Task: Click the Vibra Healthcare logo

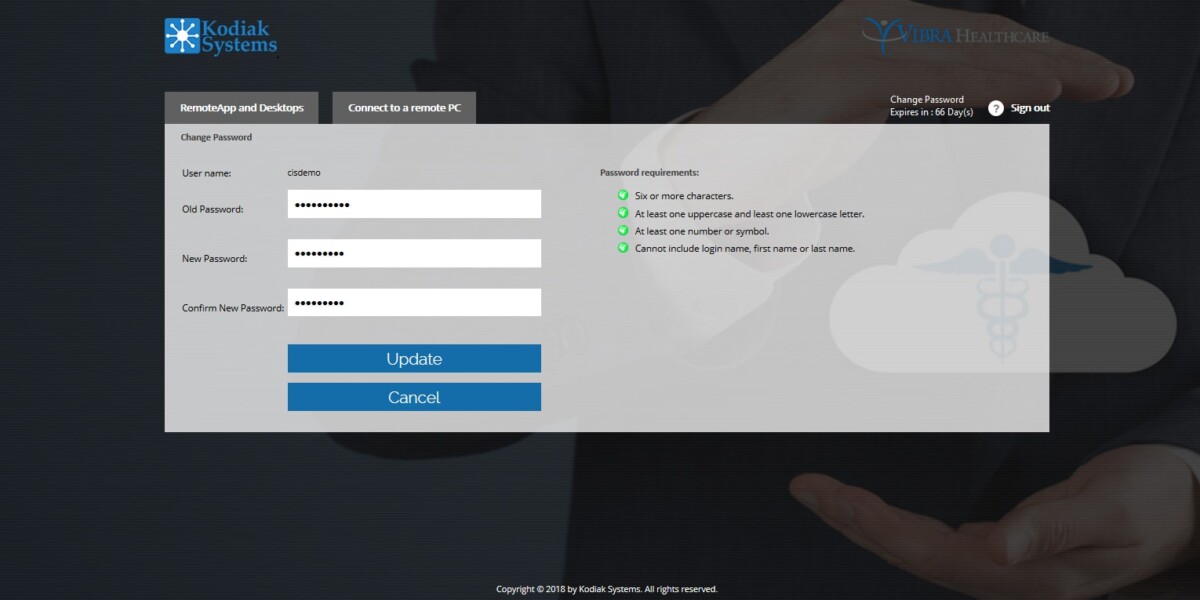Action: click(955, 35)
